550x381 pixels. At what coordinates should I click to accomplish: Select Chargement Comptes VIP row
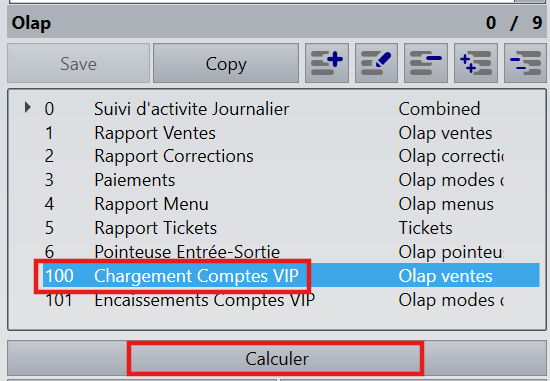[291, 275]
